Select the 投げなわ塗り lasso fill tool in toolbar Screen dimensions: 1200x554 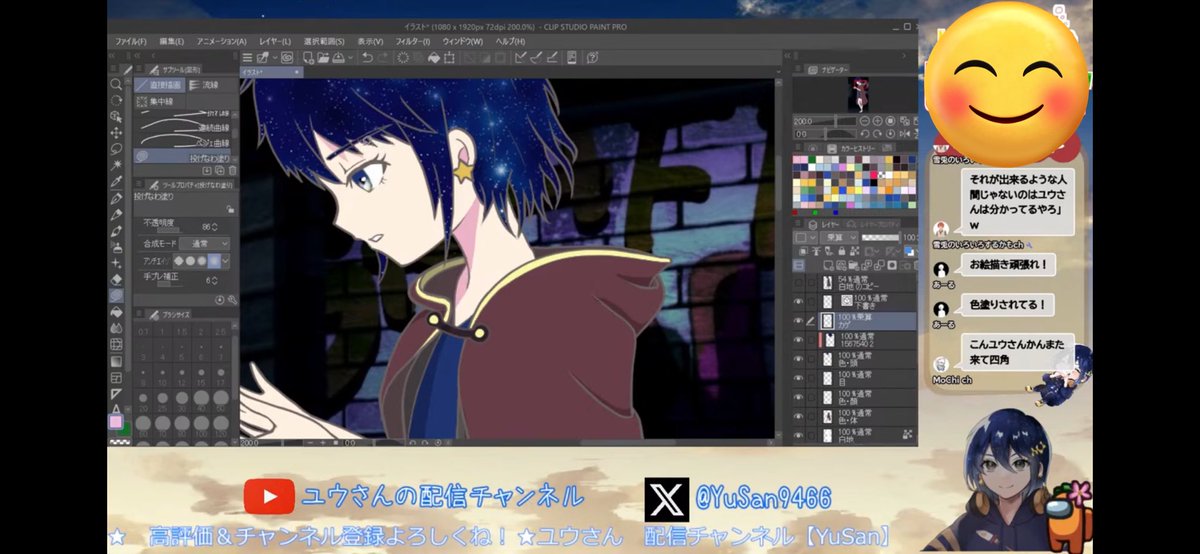point(116,296)
